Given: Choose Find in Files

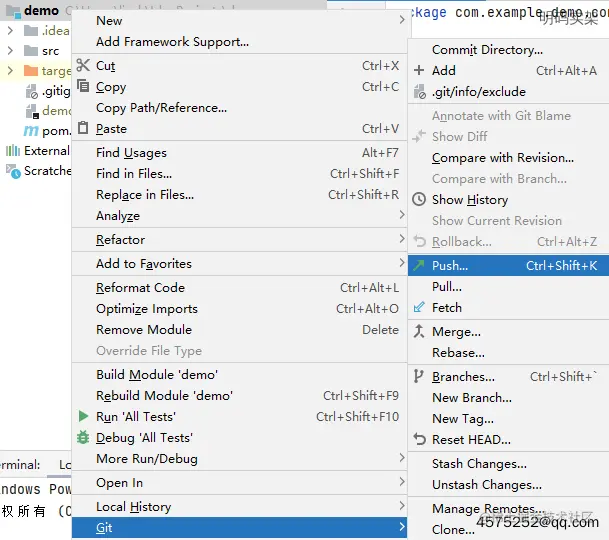Looking at the screenshot, I should click(x=239, y=174).
